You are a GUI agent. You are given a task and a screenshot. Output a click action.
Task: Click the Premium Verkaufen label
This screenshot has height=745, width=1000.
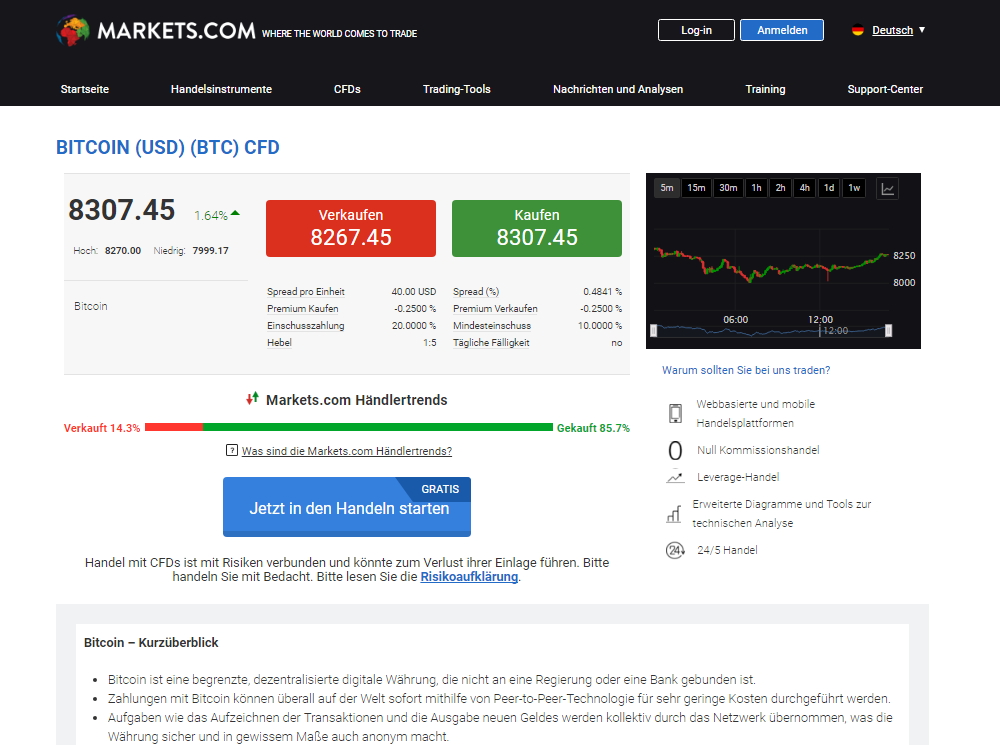pos(496,309)
